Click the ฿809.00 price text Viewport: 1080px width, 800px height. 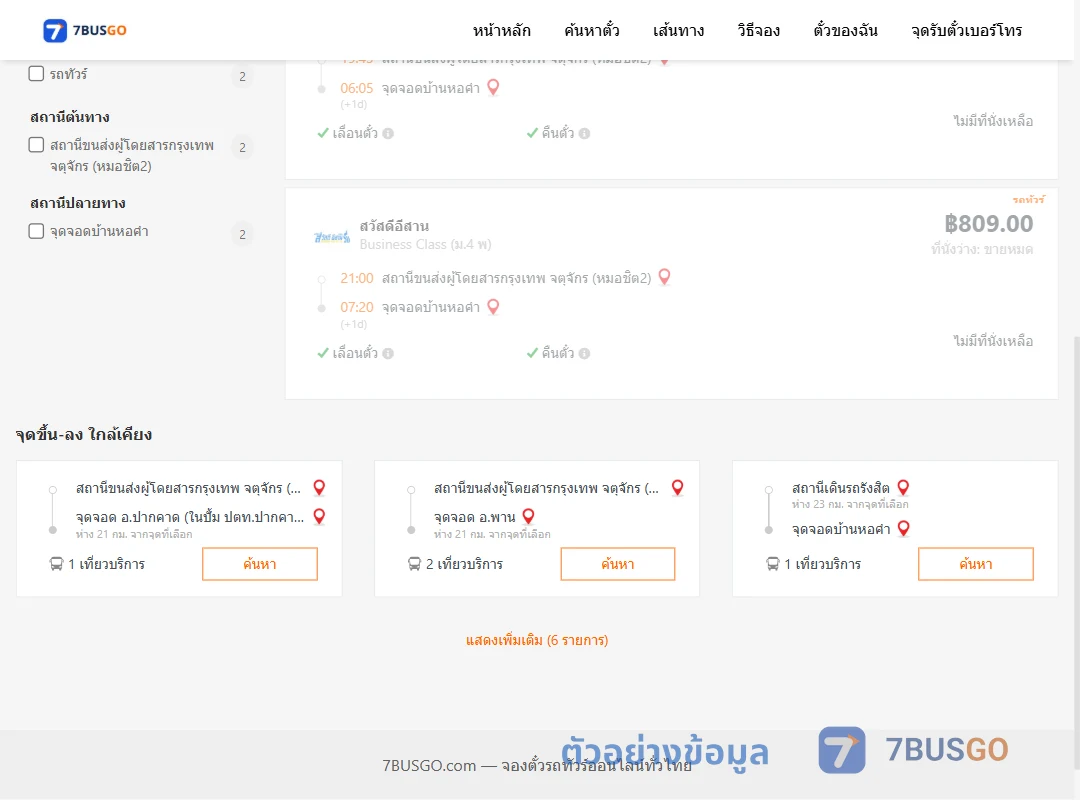pos(988,224)
